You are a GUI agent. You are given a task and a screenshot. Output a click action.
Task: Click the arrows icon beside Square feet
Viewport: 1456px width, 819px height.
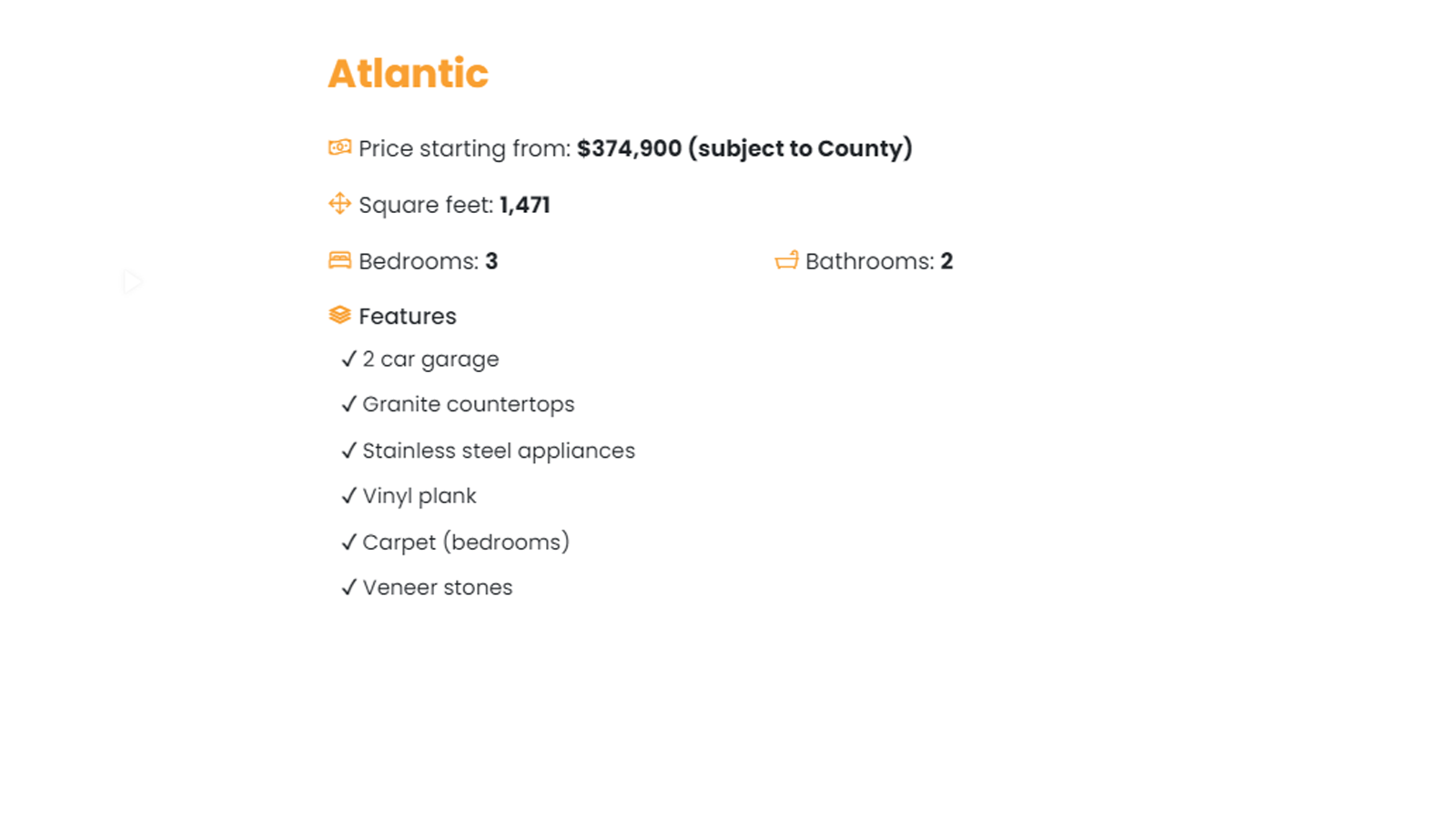(x=339, y=203)
